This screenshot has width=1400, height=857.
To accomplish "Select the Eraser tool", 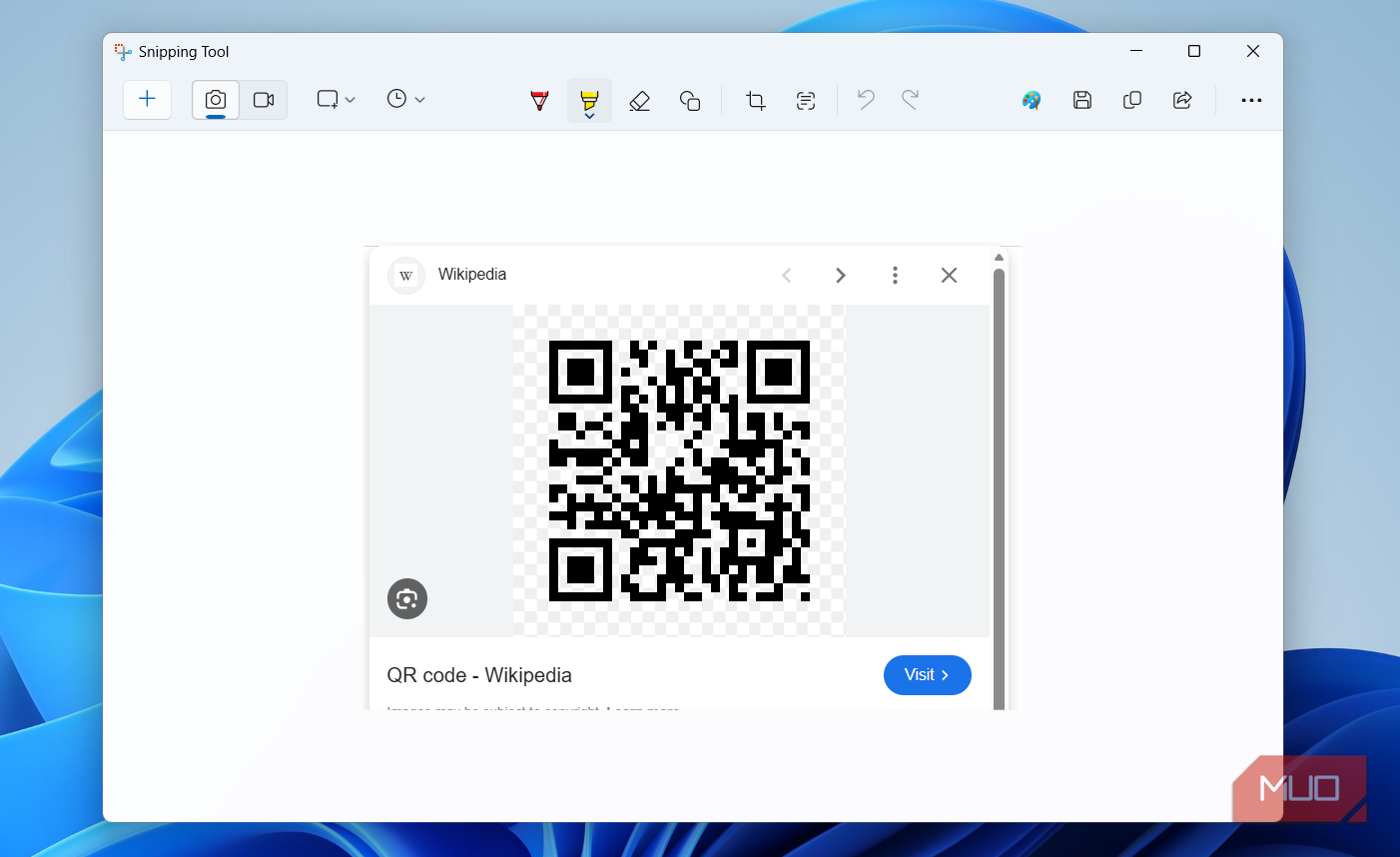I will [x=640, y=100].
